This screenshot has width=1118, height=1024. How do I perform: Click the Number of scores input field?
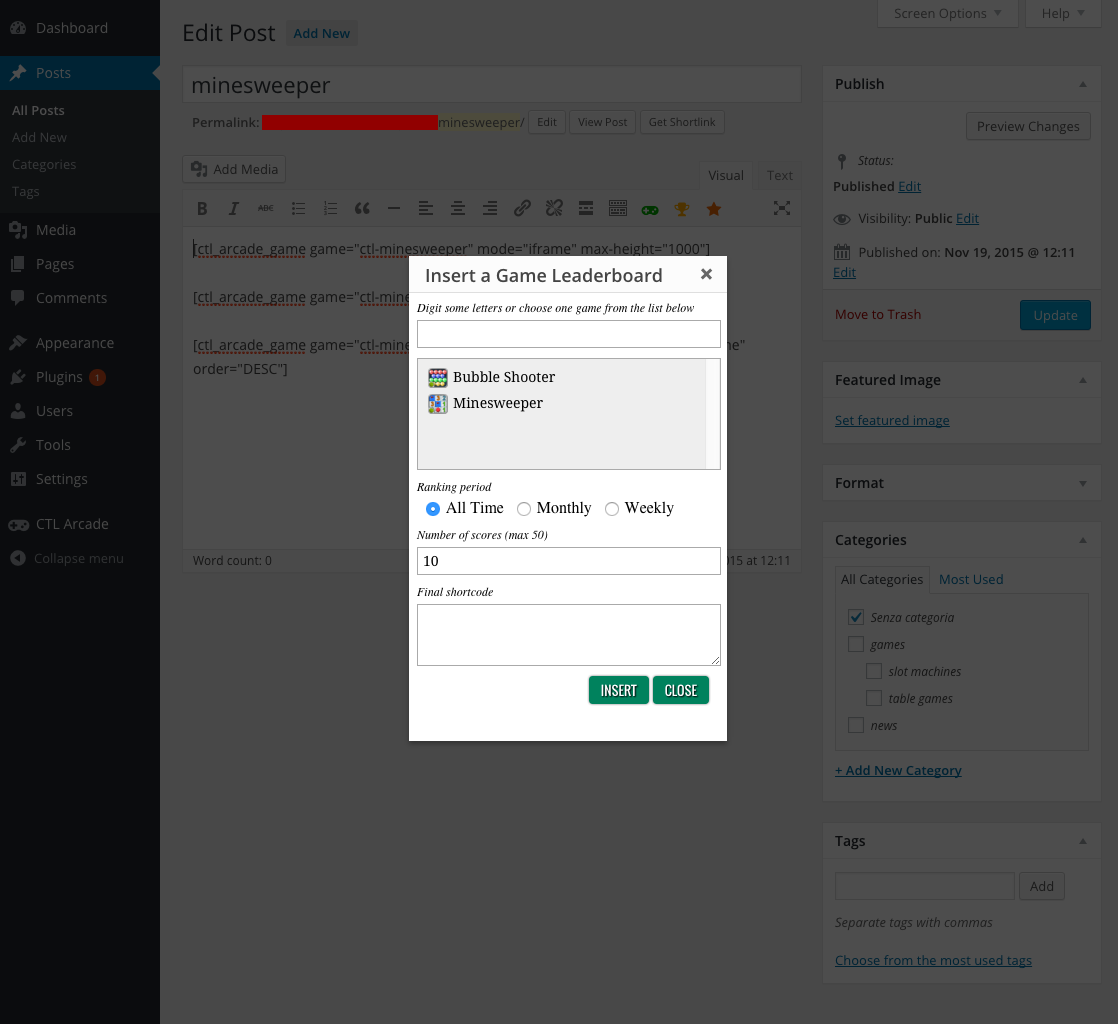(568, 561)
